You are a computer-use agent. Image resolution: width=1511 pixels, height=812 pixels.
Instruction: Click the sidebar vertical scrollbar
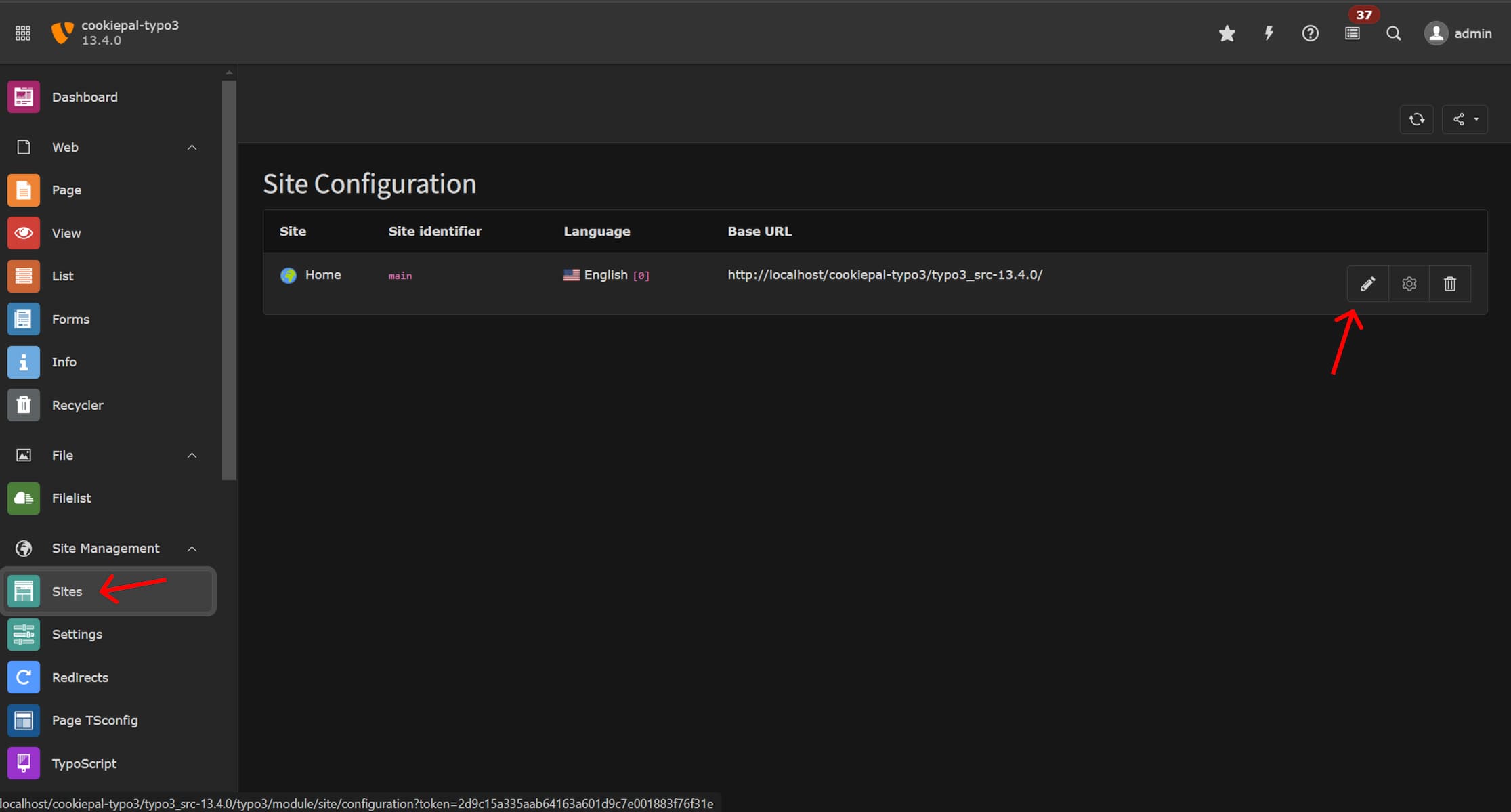(x=229, y=279)
